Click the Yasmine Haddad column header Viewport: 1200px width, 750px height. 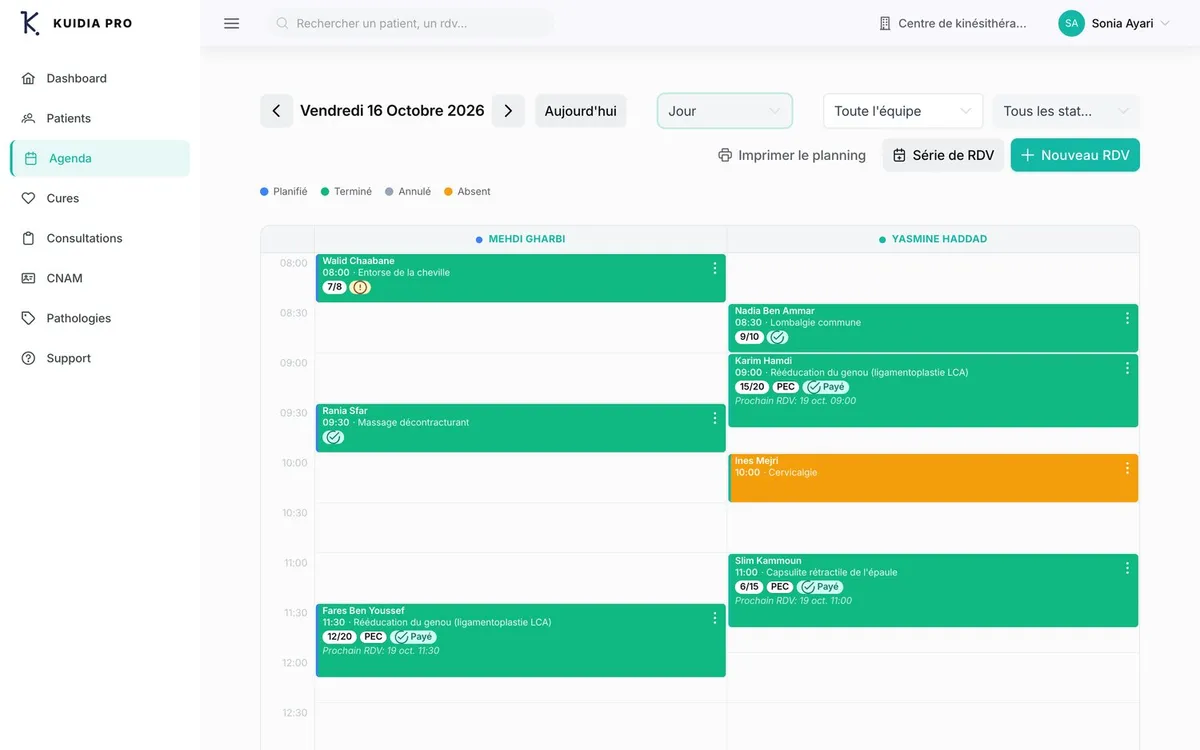pyautogui.click(x=933, y=239)
